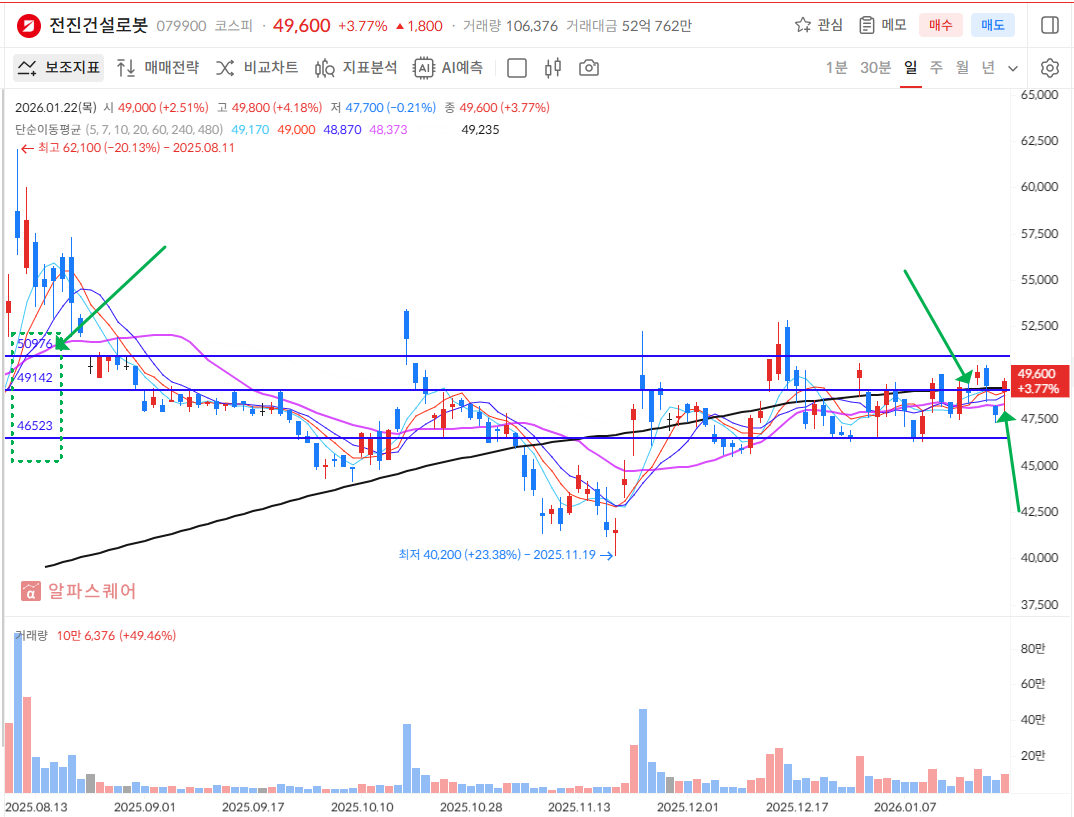1074x817 pixels.
Task: Toggle the square checkbox in the toolbar
Action: (x=517, y=68)
